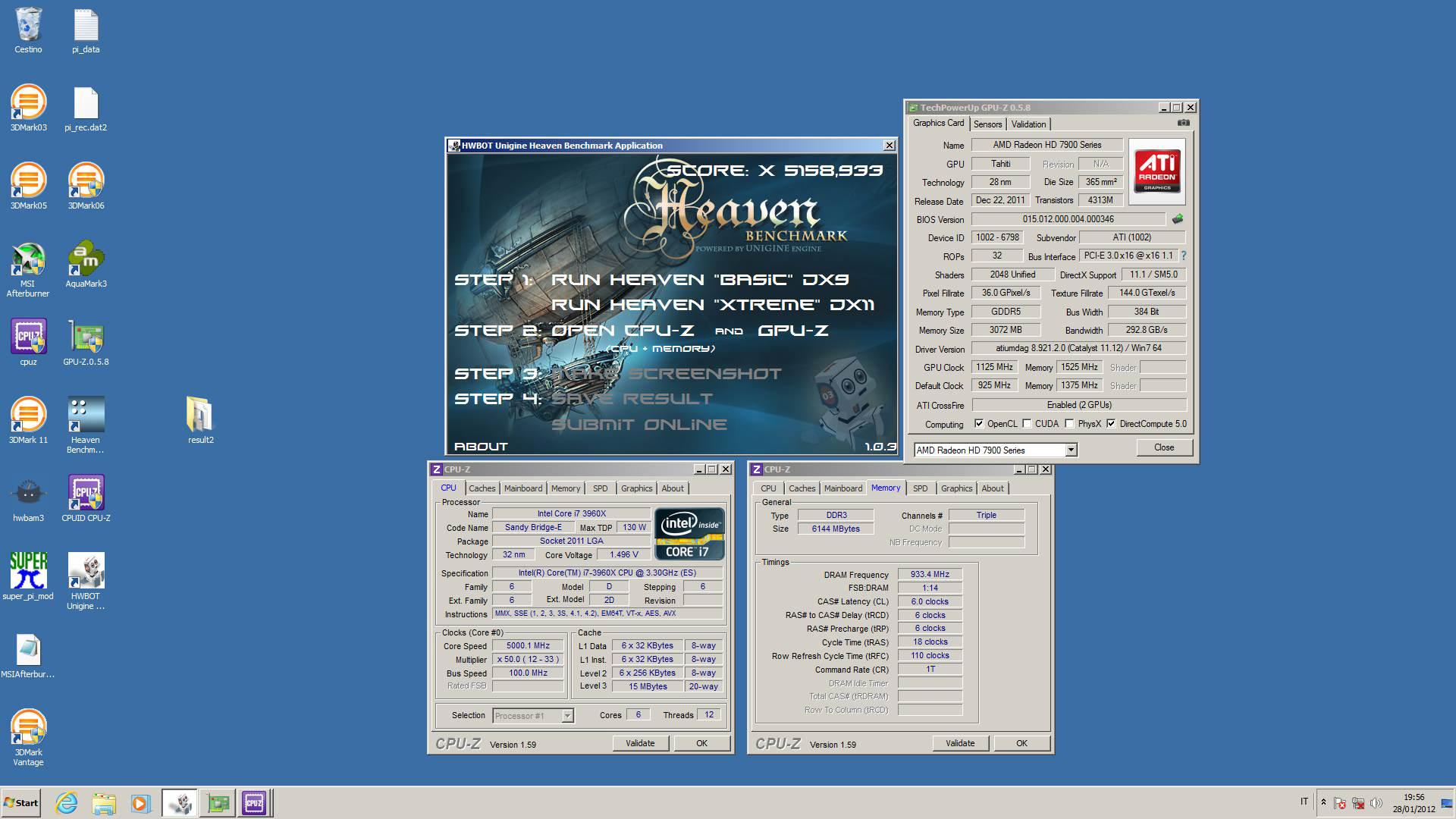Toggle the OpenCL checkbox in GPU-Z
Viewport: 1456px width, 819px height.
979,424
